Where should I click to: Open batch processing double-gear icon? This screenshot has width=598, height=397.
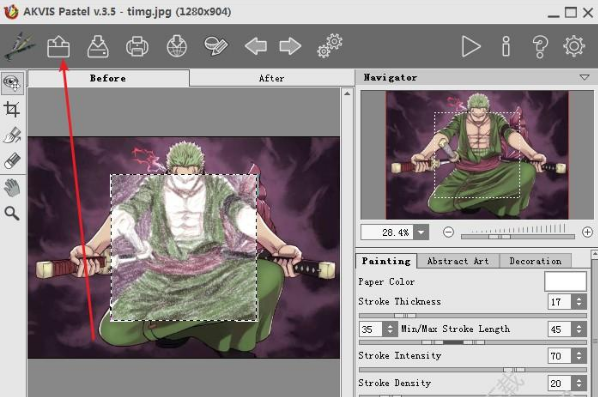[330, 46]
